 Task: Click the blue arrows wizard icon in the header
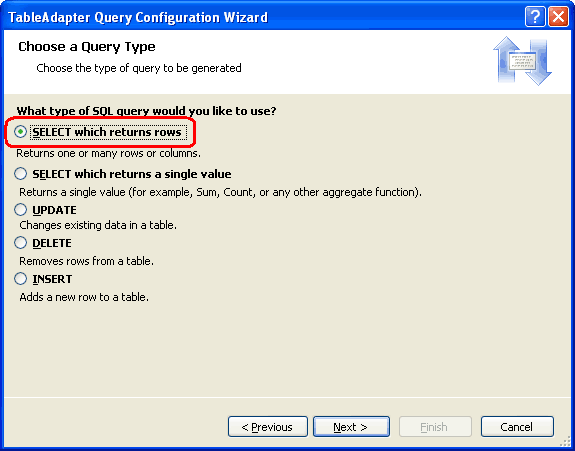523,60
